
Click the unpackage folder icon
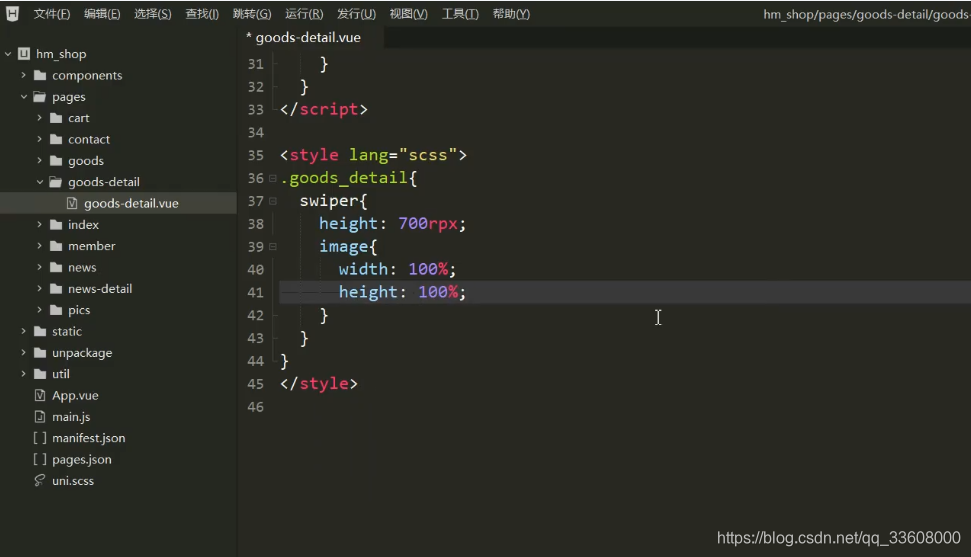(40, 353)
